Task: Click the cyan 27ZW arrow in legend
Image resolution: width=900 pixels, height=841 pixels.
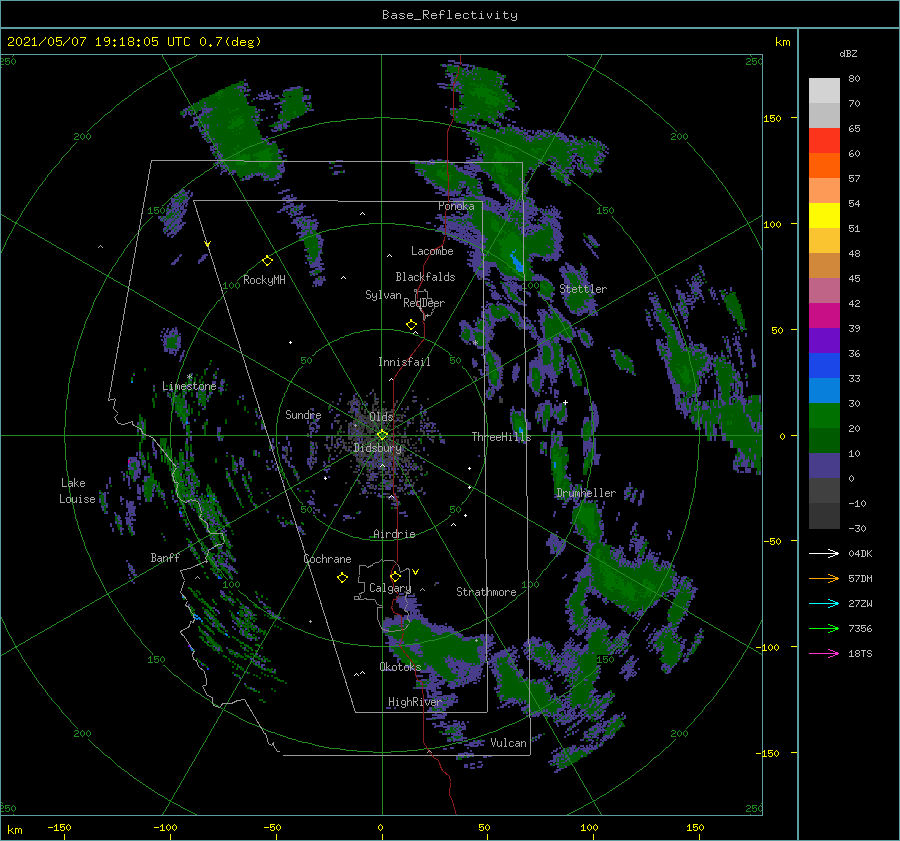Action: click(x=824, y=603)
